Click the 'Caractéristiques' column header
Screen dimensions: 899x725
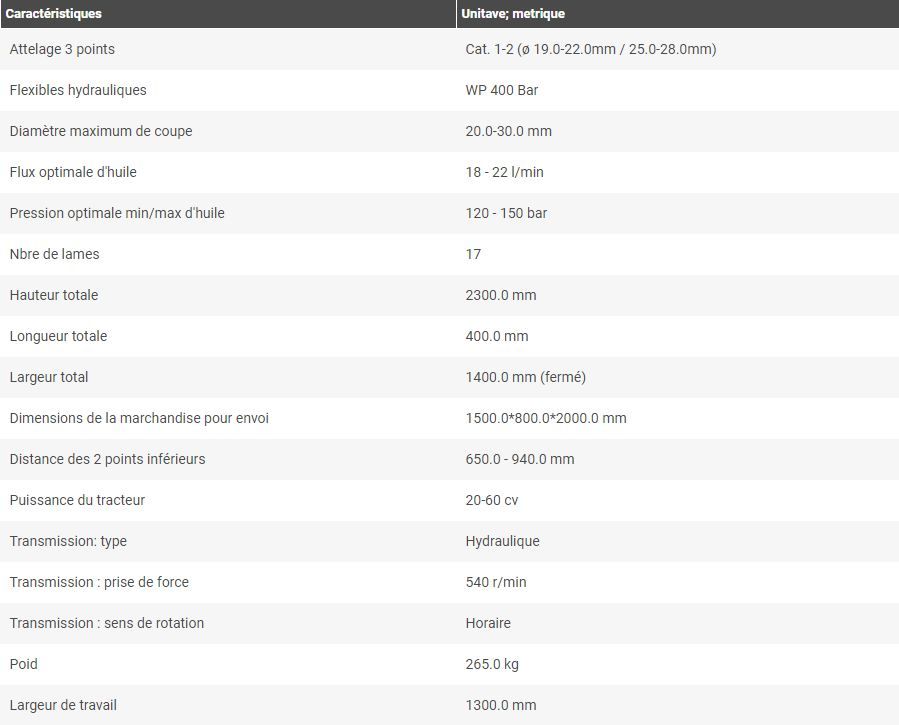[x=54, y=14]
